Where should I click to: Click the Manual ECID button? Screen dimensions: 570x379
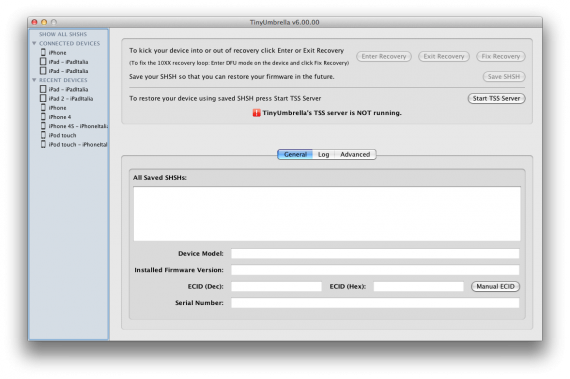(495, 286)
